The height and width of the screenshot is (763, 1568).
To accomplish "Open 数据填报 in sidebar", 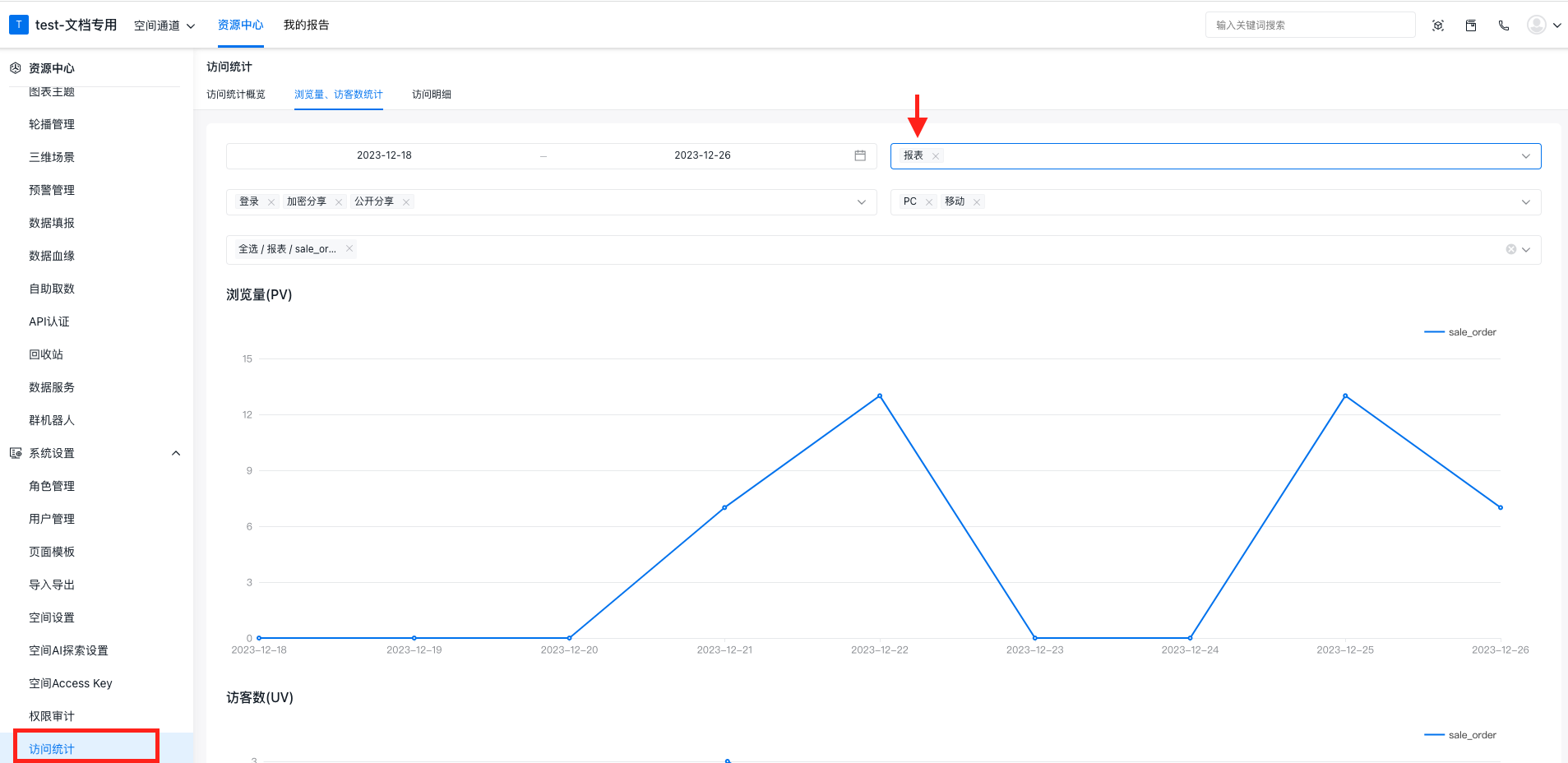I will [52, 223].
